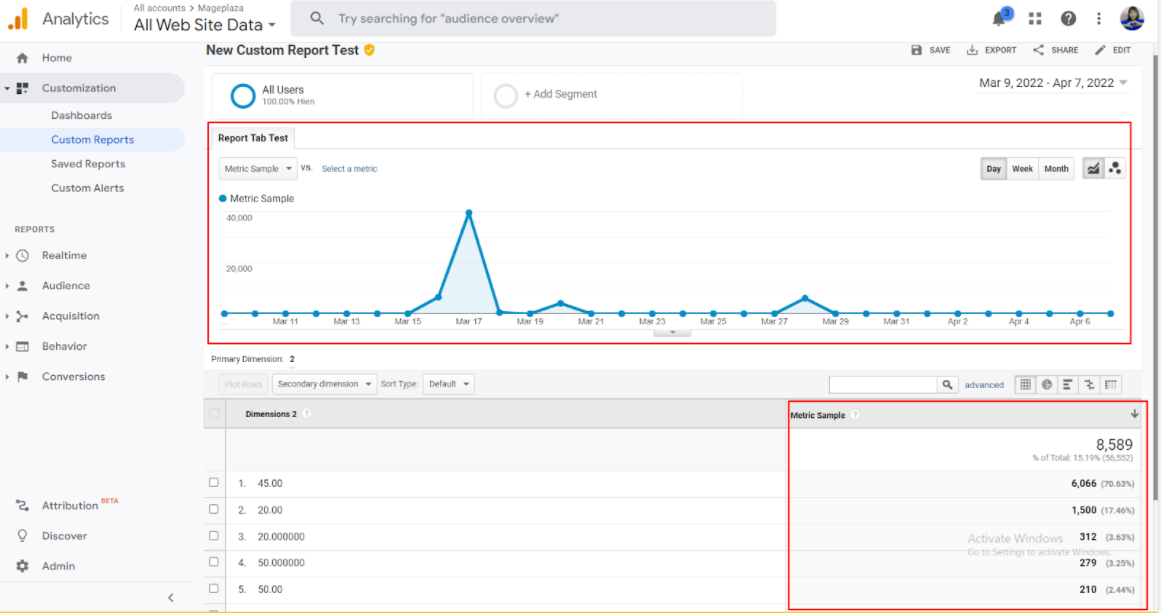Select the pivot table view icon
Screen dimensions: 1162x613
point(1111,384)
